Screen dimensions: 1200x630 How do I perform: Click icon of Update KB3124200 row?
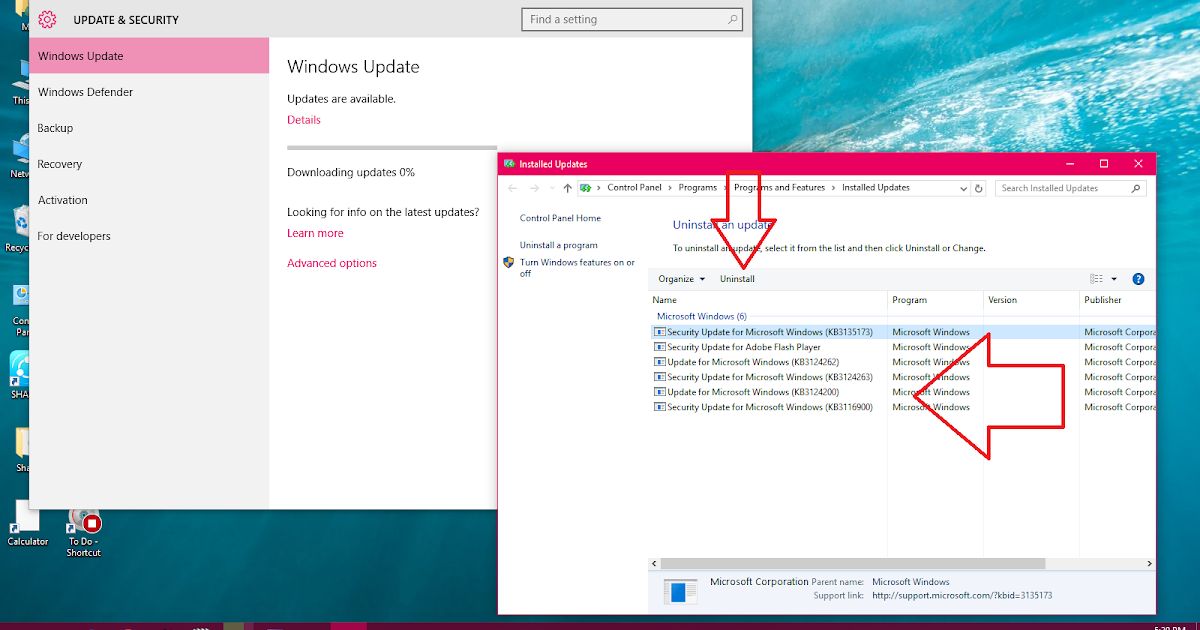pos(659,392)
